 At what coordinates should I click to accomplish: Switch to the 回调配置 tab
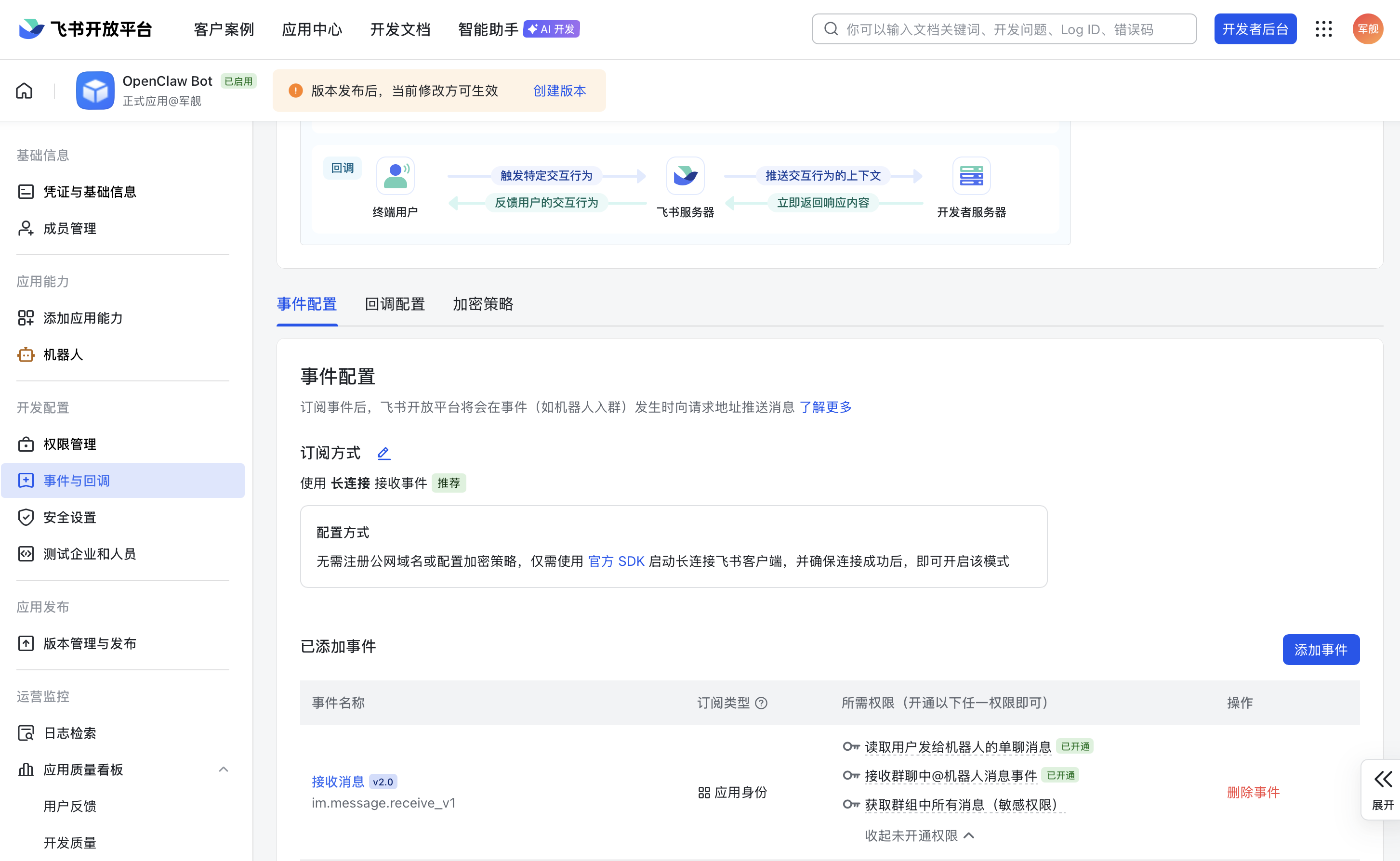click(395, 304)
